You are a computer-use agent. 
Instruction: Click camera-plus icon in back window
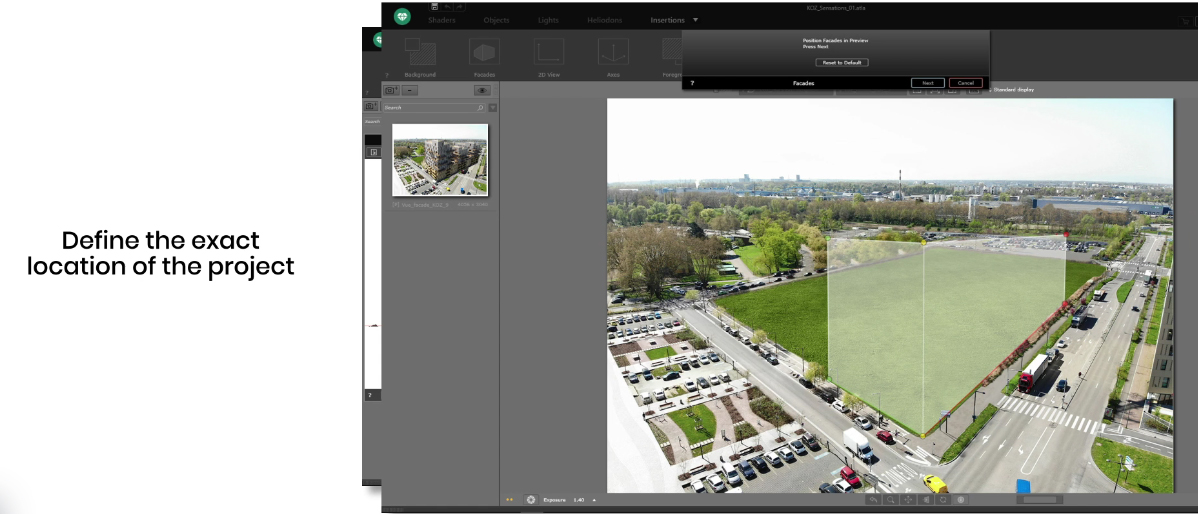[x=371, y=106]
